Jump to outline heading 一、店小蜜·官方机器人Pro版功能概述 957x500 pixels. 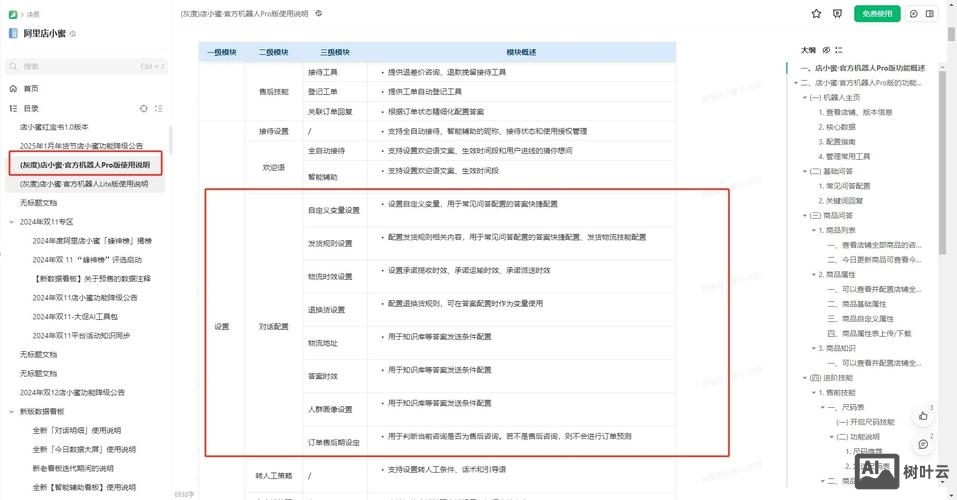coord(862,68)
